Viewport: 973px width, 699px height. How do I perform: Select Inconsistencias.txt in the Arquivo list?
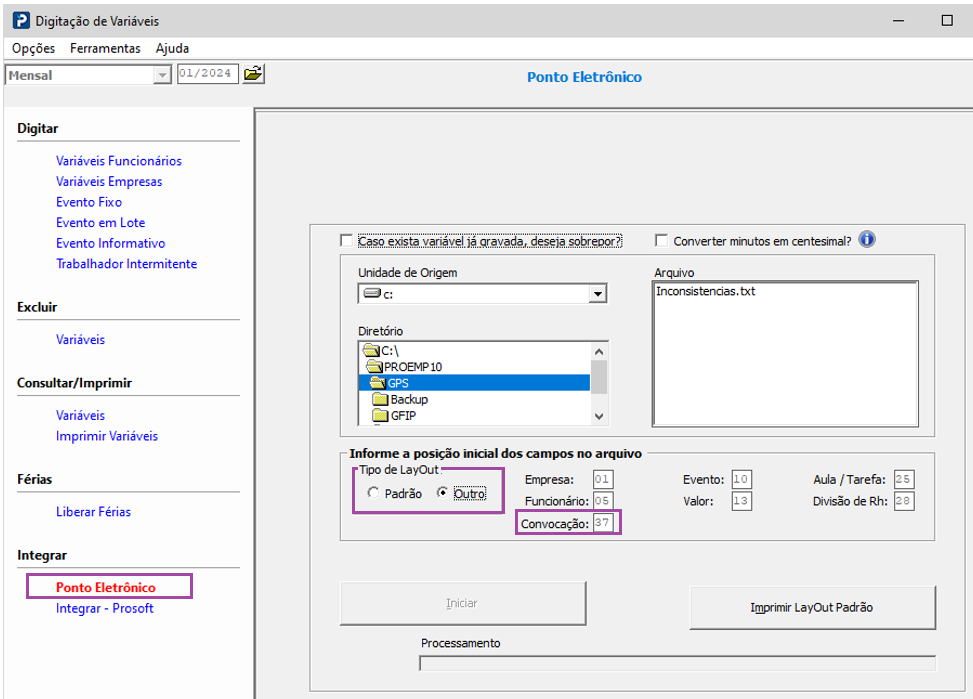click(706, 291)
